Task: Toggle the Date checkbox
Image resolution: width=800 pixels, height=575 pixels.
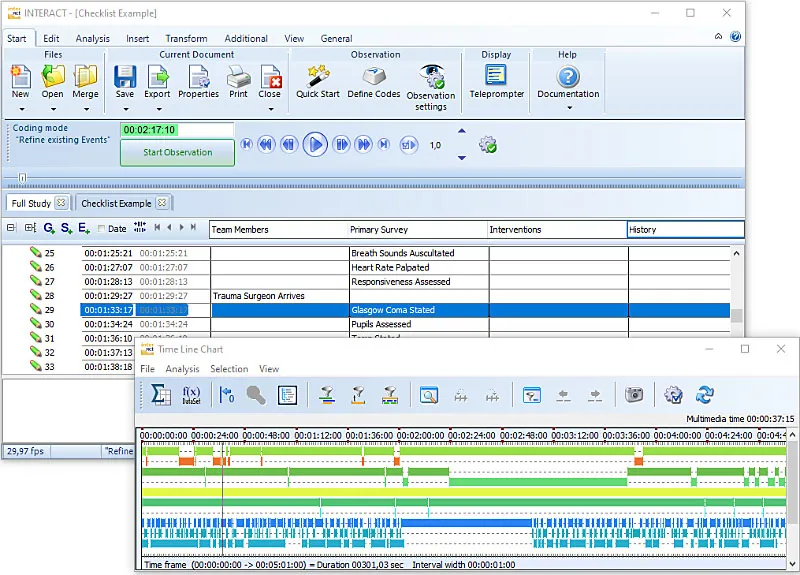Action: (101, 229)
